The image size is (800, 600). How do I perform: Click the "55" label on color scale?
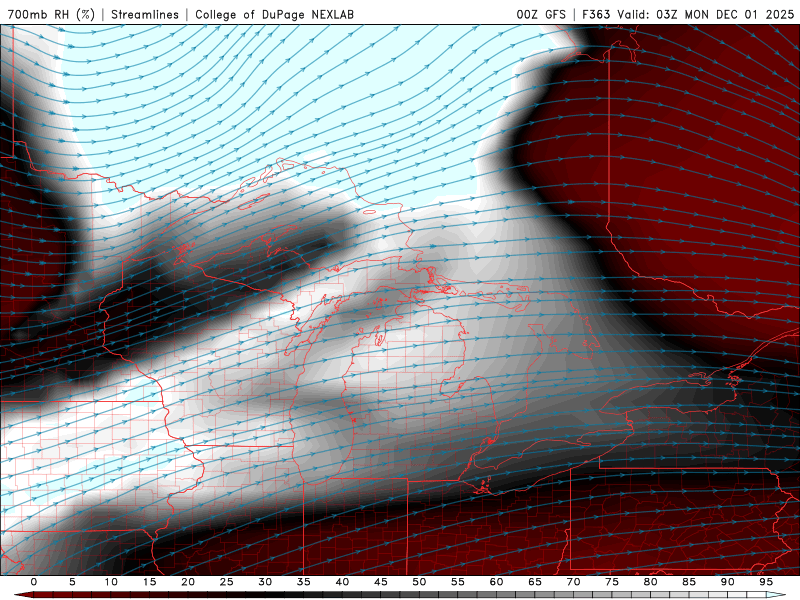458,582
